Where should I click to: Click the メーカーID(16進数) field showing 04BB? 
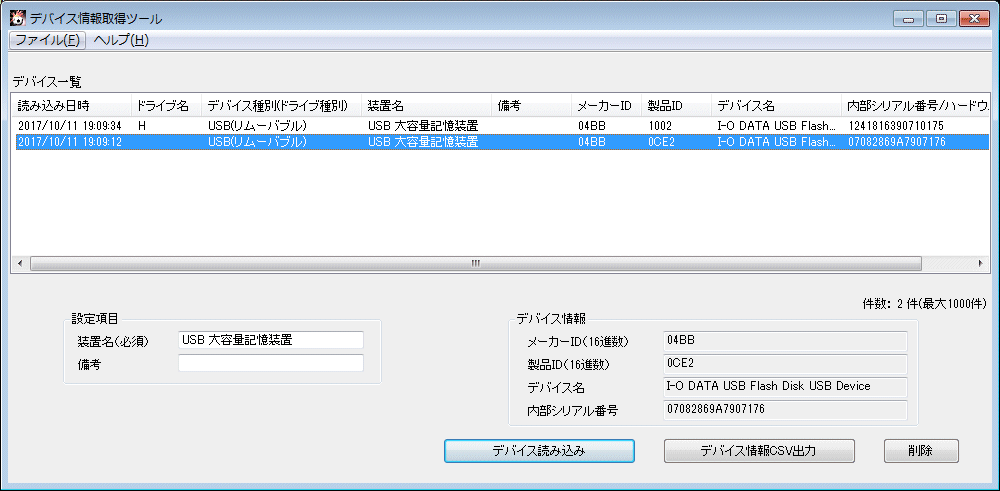(784, 341)
